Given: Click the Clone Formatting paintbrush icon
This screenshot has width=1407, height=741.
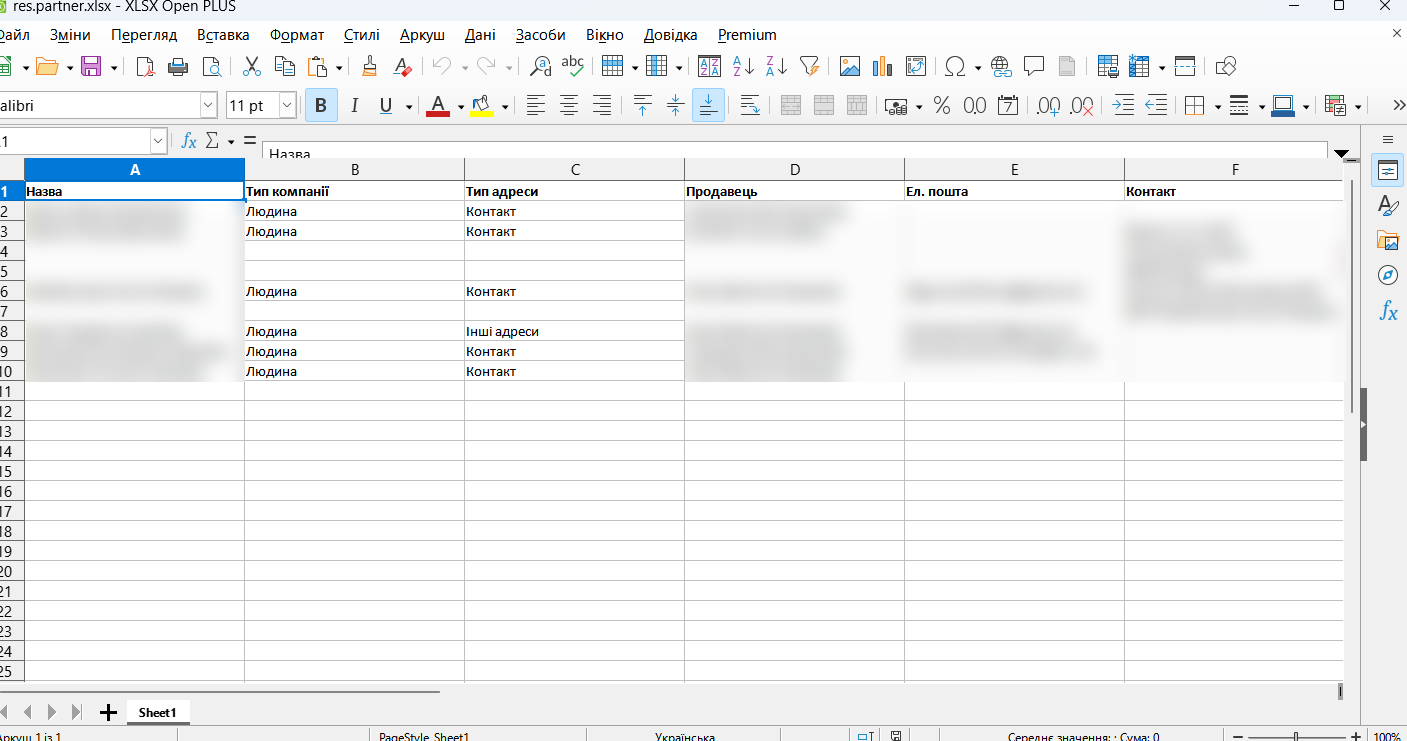Looking at the screenshot, I should 369,67.
